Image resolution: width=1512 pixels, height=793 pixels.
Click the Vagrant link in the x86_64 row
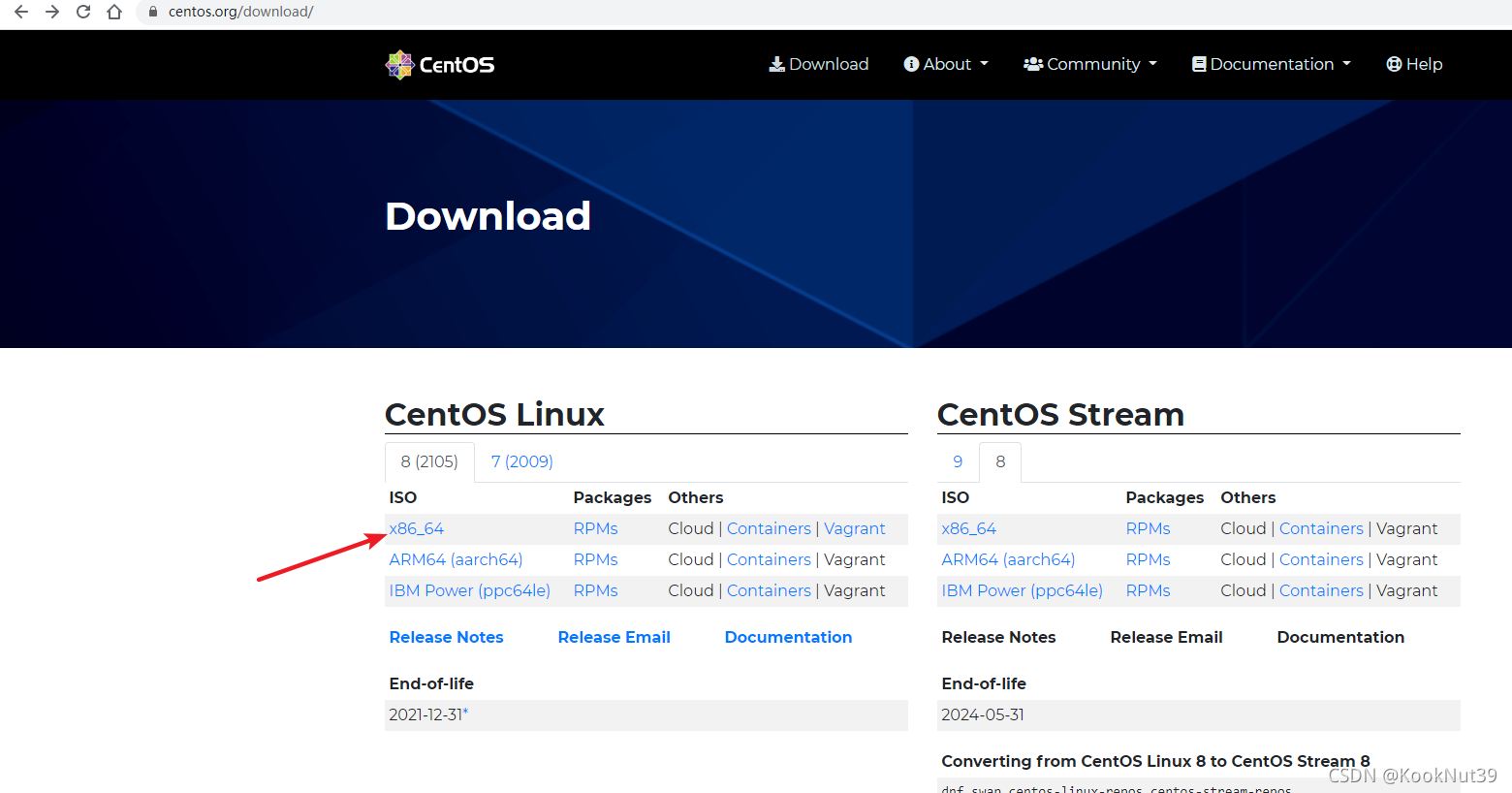pos(854,528)
